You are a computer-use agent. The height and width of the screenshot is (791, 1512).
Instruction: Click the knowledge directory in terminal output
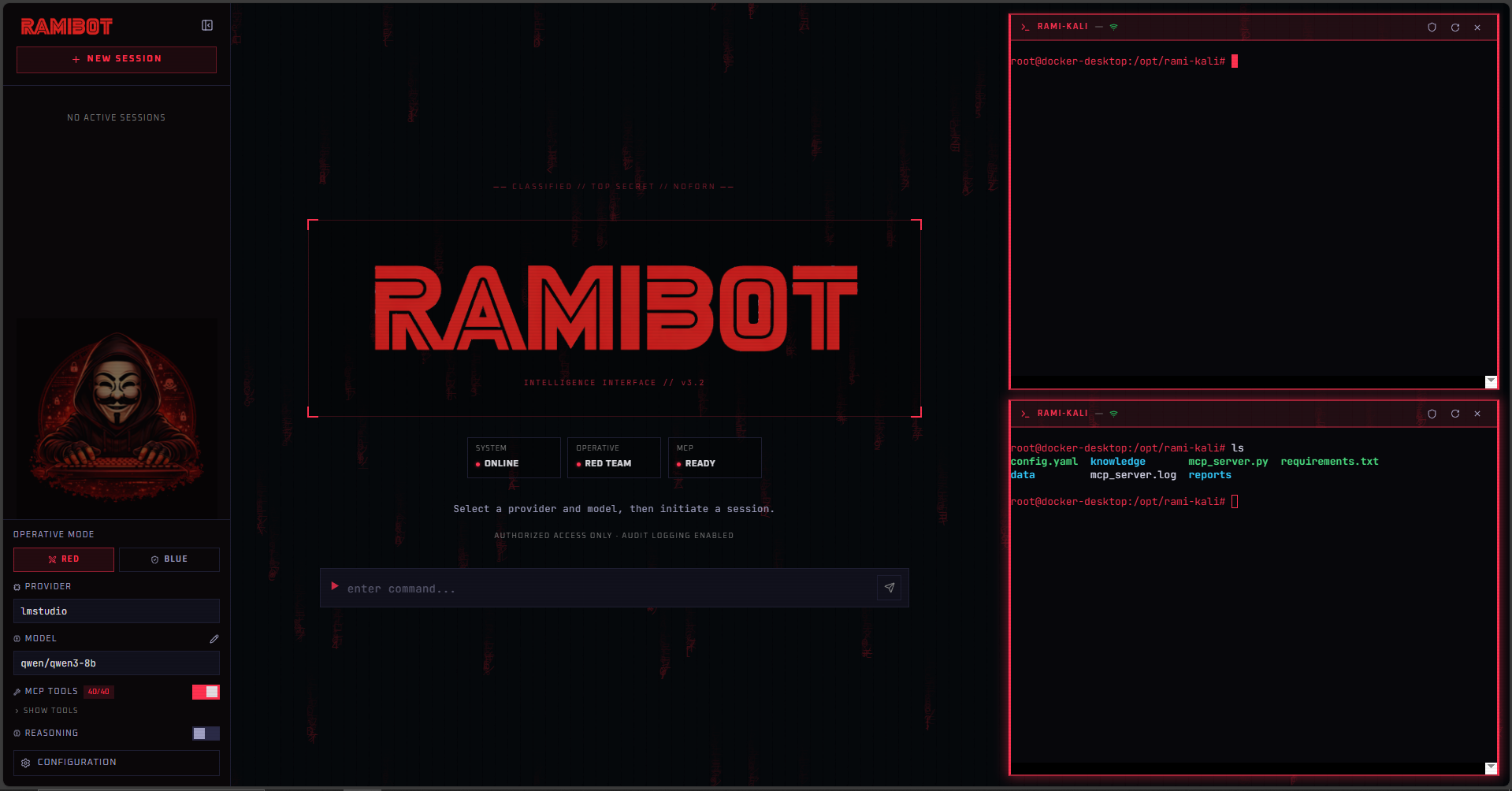[1118, 462]
